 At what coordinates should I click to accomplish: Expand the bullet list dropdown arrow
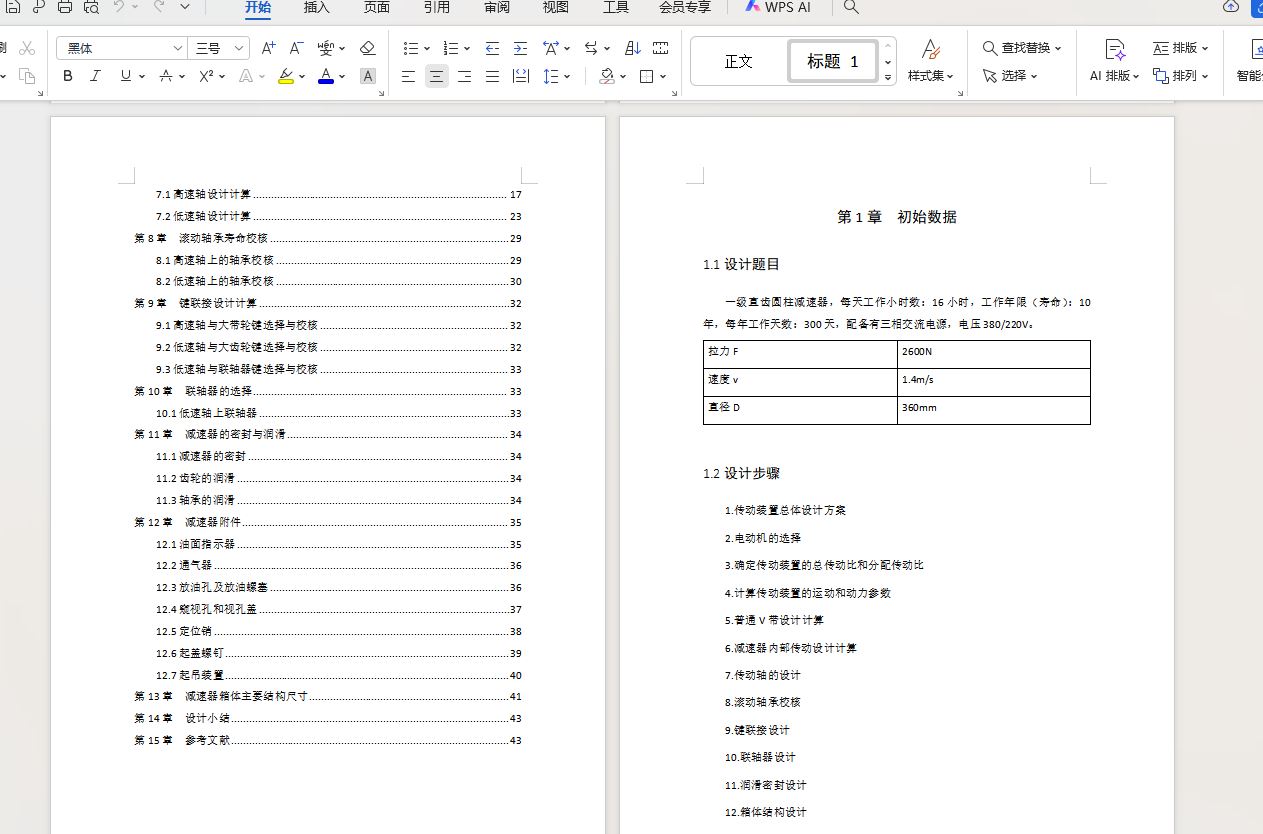tap(427, 48)
